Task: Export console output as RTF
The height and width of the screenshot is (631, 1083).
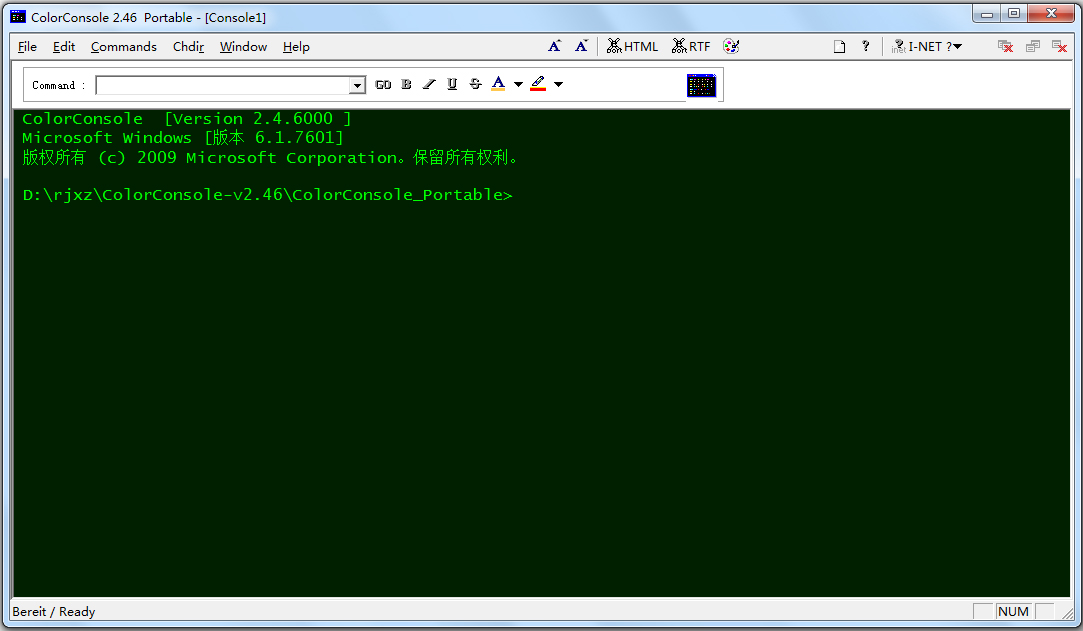Action: [x=691, y=46]
